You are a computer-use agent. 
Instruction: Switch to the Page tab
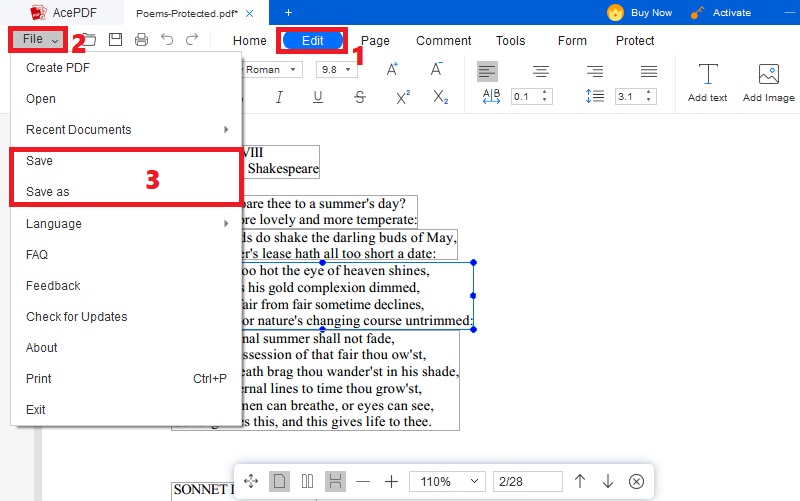point(375,40)
